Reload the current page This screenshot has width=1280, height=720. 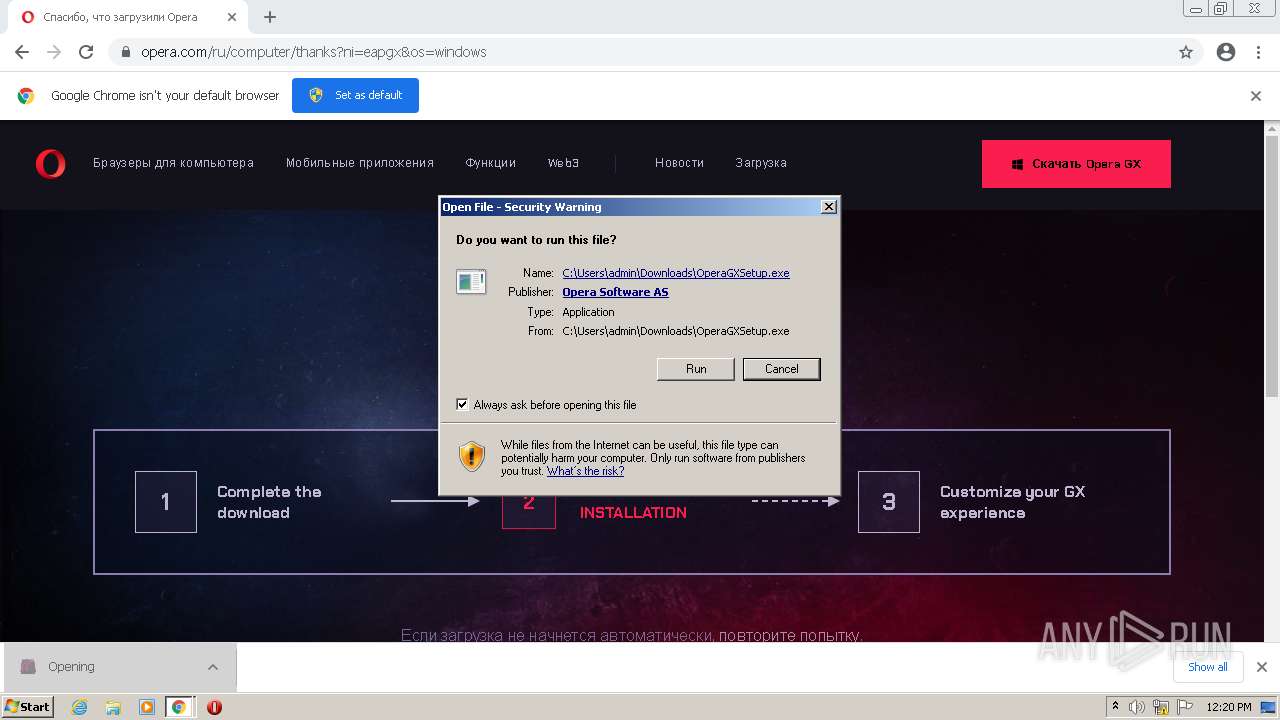(x=86, y=52)
